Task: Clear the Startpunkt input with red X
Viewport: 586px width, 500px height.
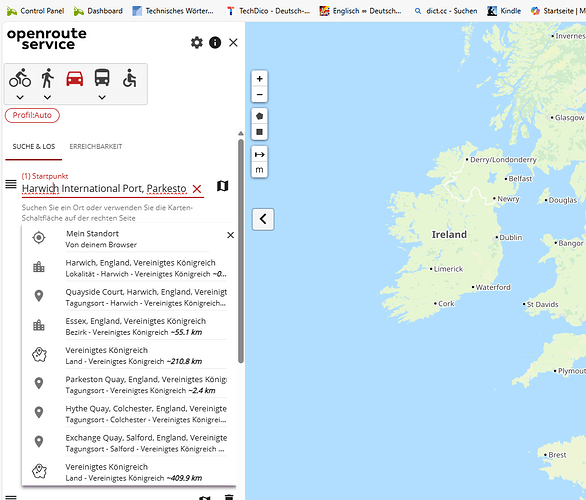Action: (197, 189)
